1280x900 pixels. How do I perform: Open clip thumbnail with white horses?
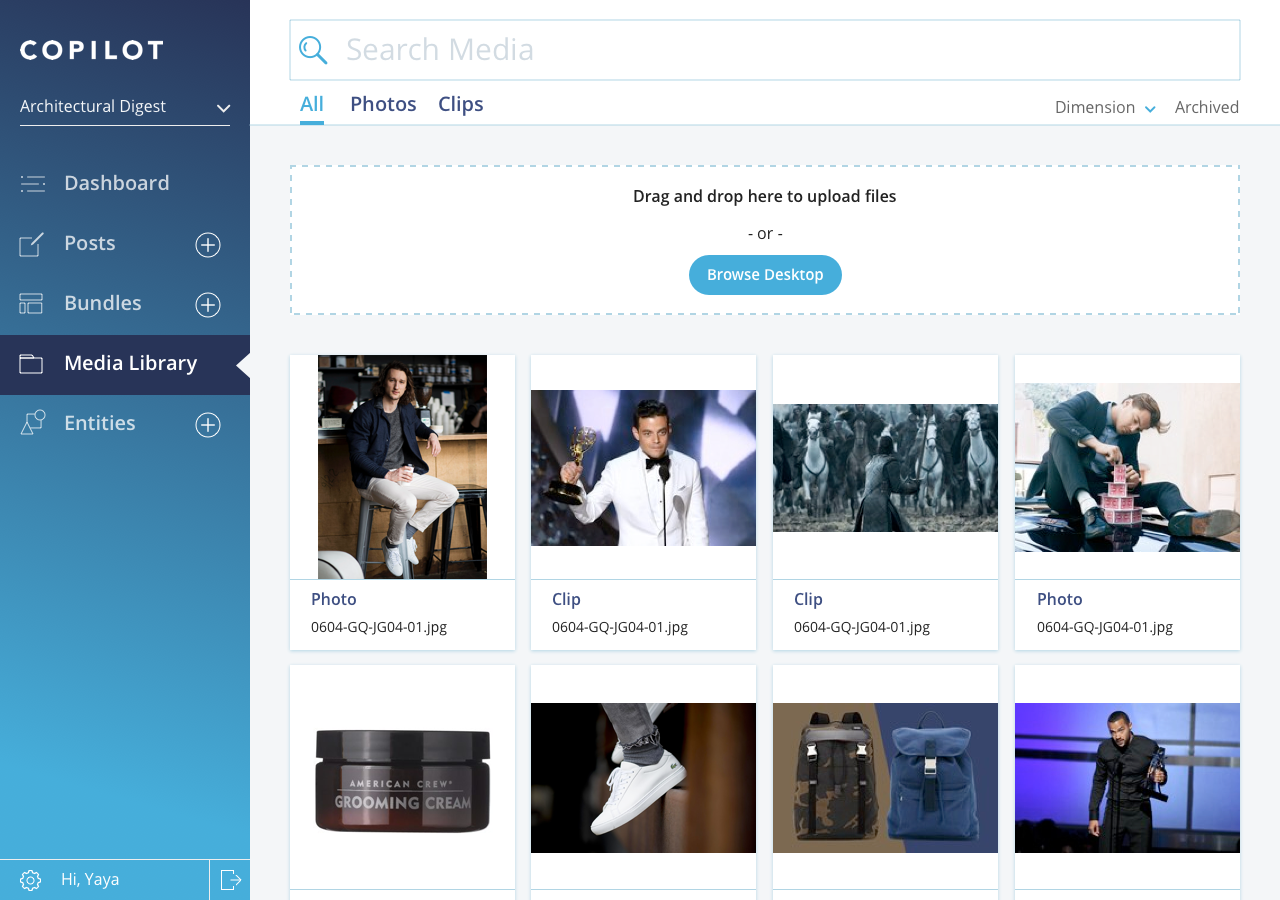pos(885,468)
